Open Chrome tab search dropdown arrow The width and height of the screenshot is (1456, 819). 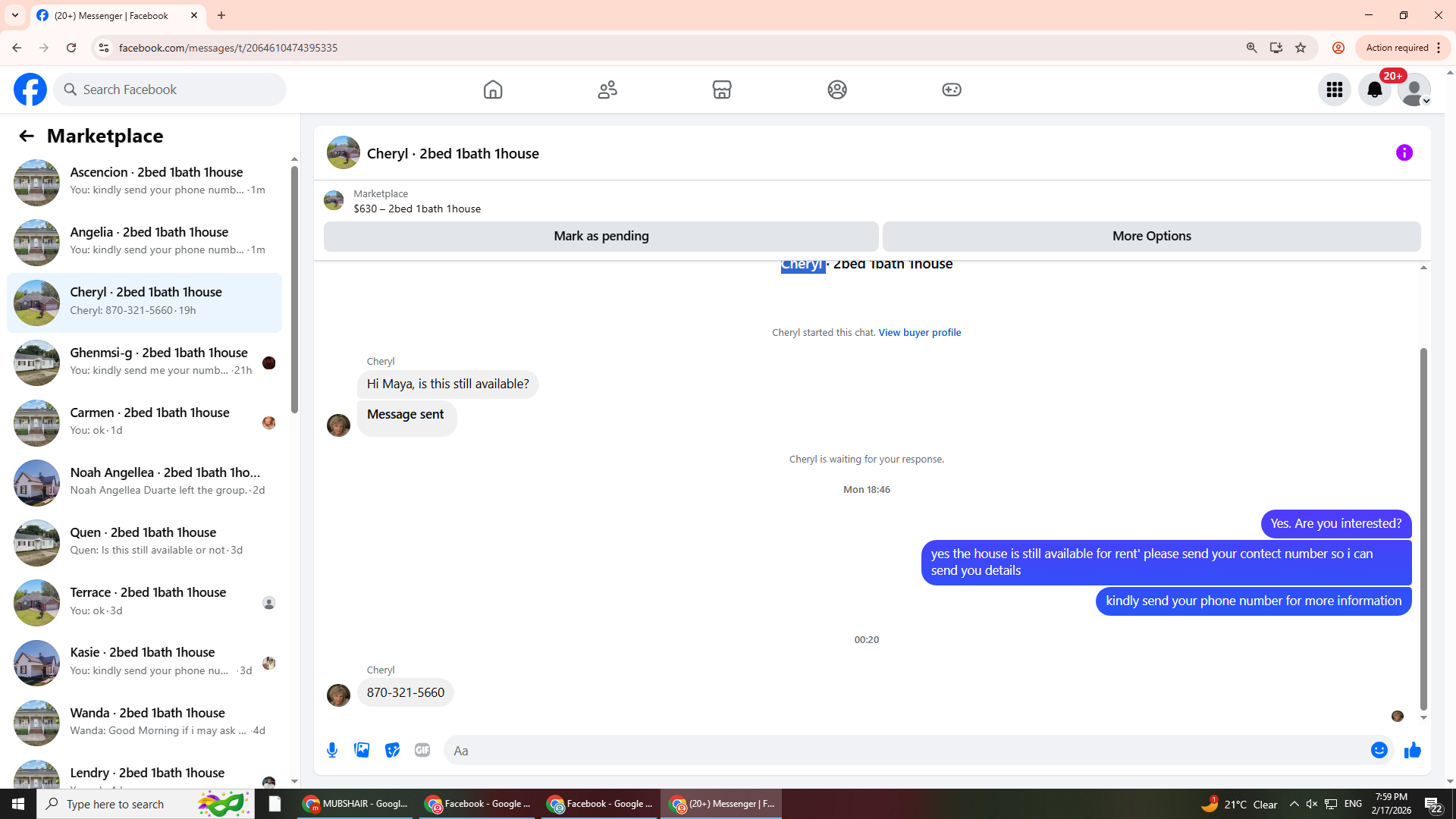15,15
